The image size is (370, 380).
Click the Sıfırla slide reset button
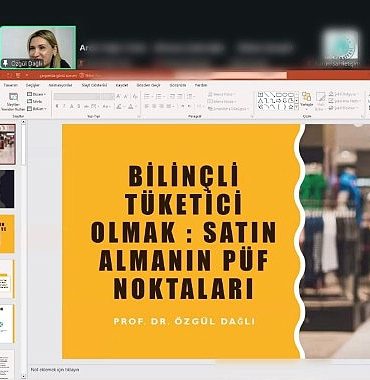point(35,101)
